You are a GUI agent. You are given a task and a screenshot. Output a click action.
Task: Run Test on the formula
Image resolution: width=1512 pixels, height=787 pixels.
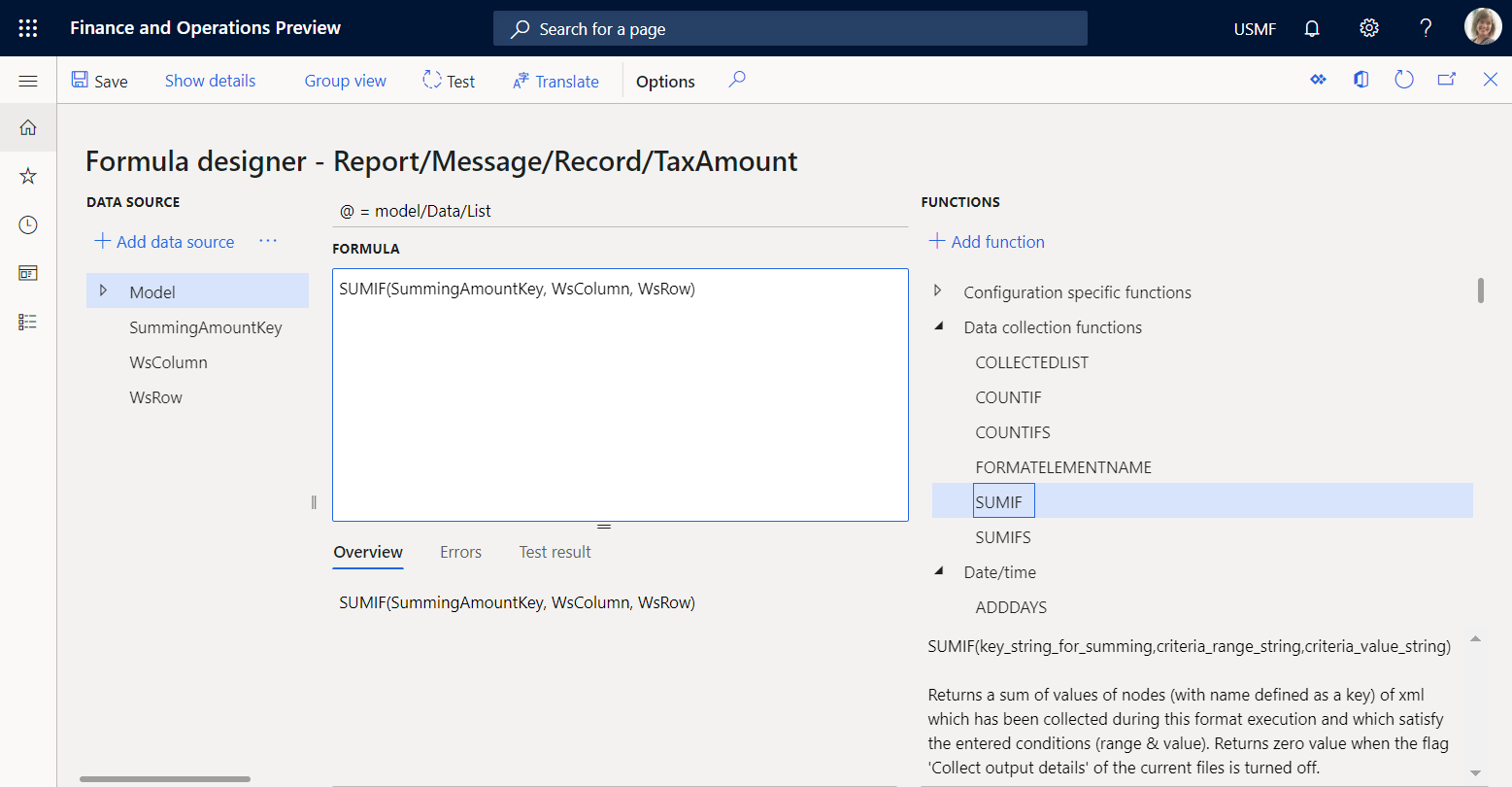coord(449,81)
